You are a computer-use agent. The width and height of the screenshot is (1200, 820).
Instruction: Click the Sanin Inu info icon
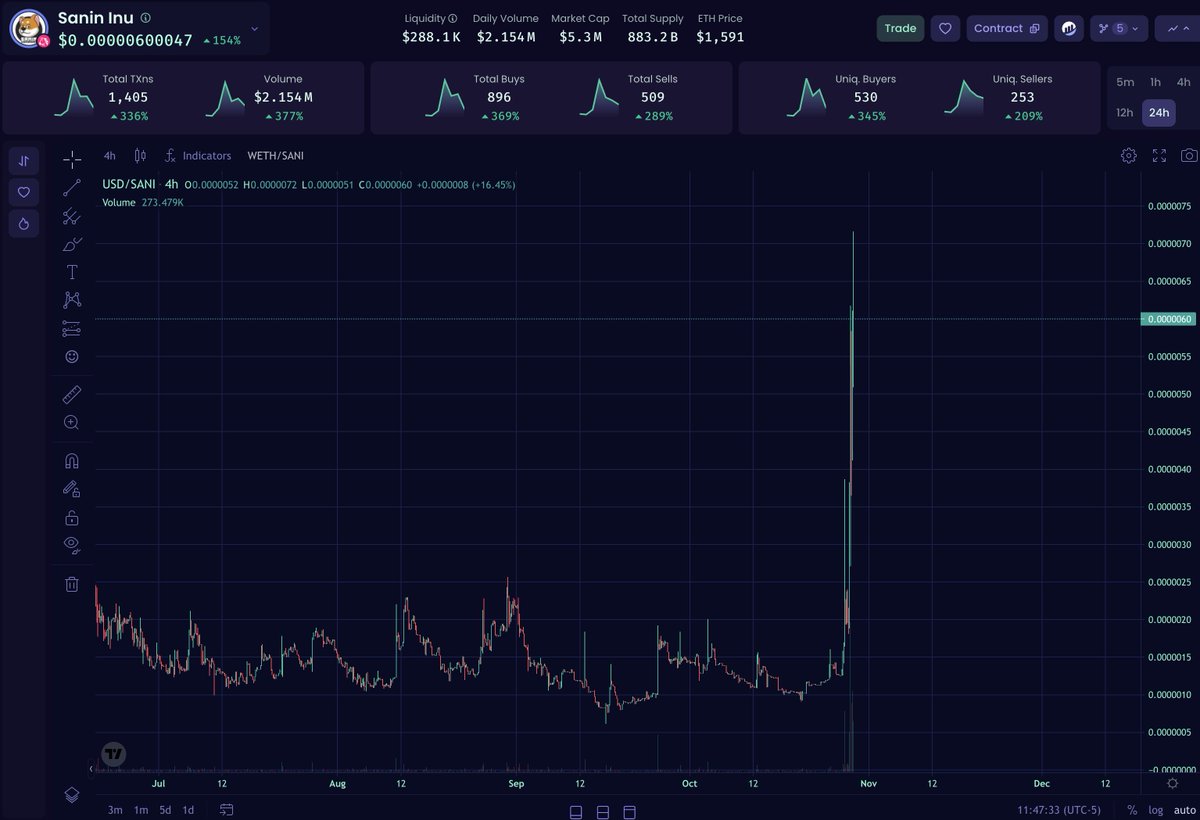146,18
